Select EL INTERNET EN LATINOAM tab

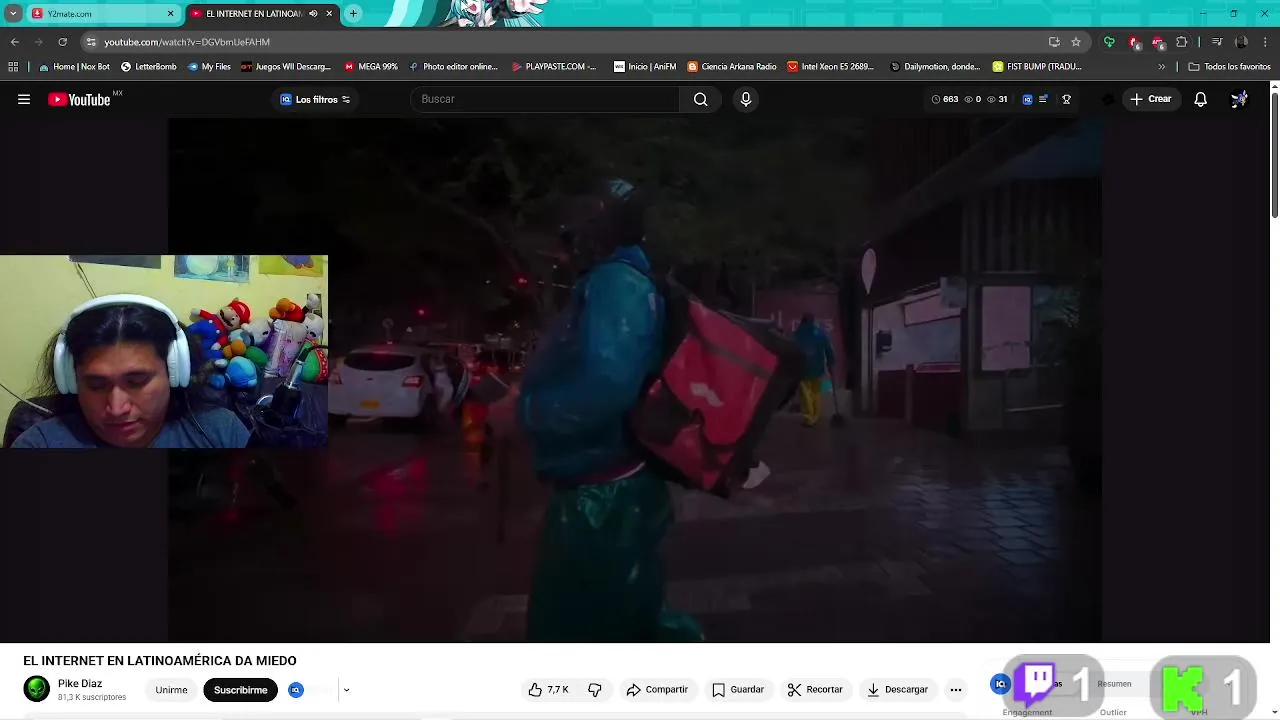tap(260, 14)
